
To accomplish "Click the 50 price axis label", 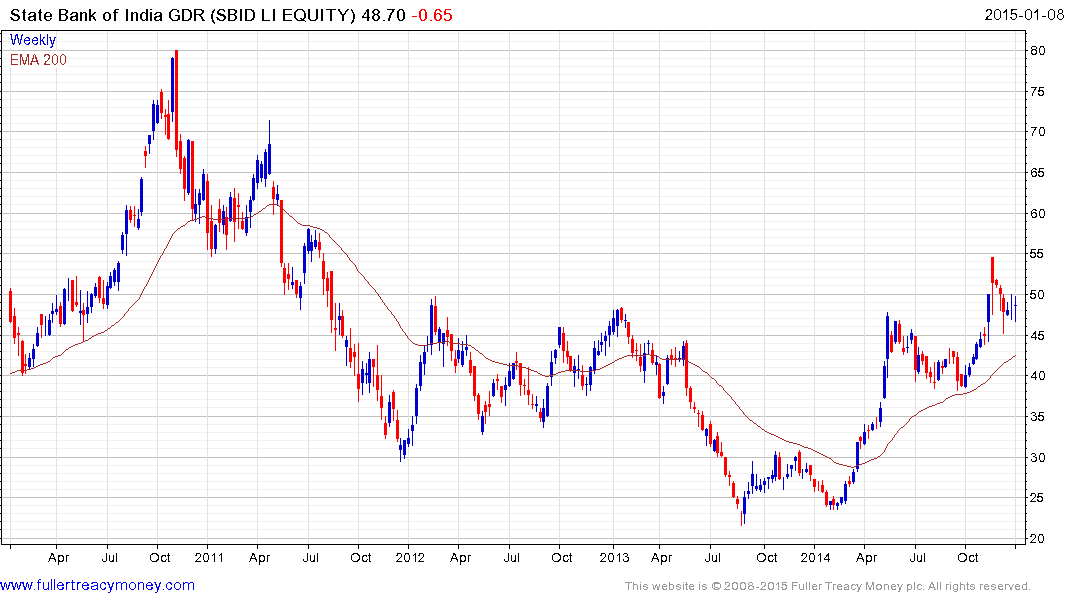I will (1037, 295).
